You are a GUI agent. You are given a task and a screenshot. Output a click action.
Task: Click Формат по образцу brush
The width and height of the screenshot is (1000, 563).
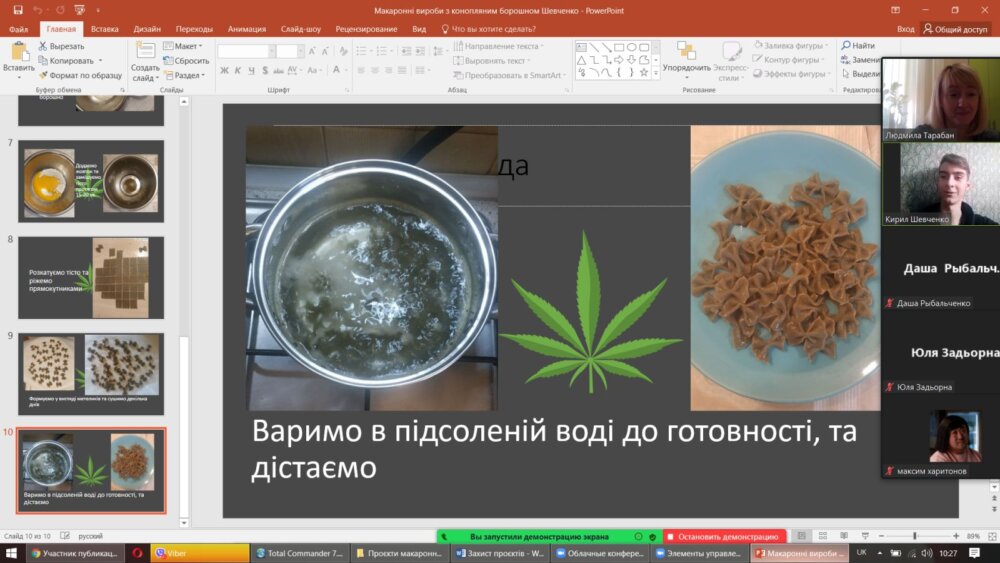(x=43, y=75)
